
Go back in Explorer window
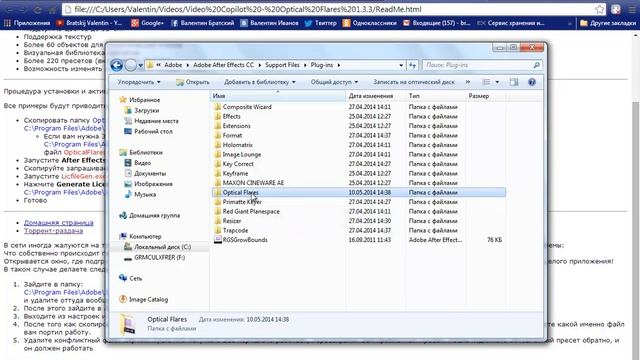[116, 65]
